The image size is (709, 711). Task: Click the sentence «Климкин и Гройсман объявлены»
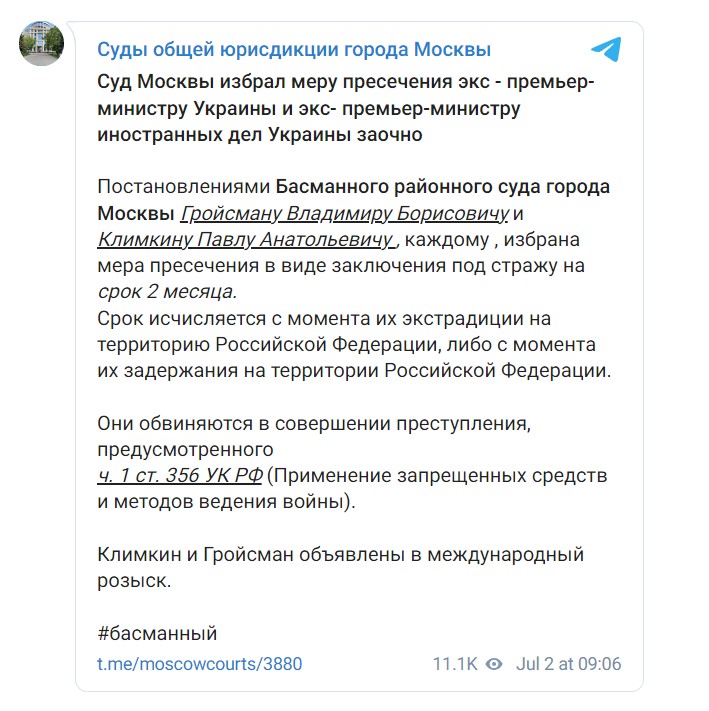pyautogui.click(x=340, y=554)
